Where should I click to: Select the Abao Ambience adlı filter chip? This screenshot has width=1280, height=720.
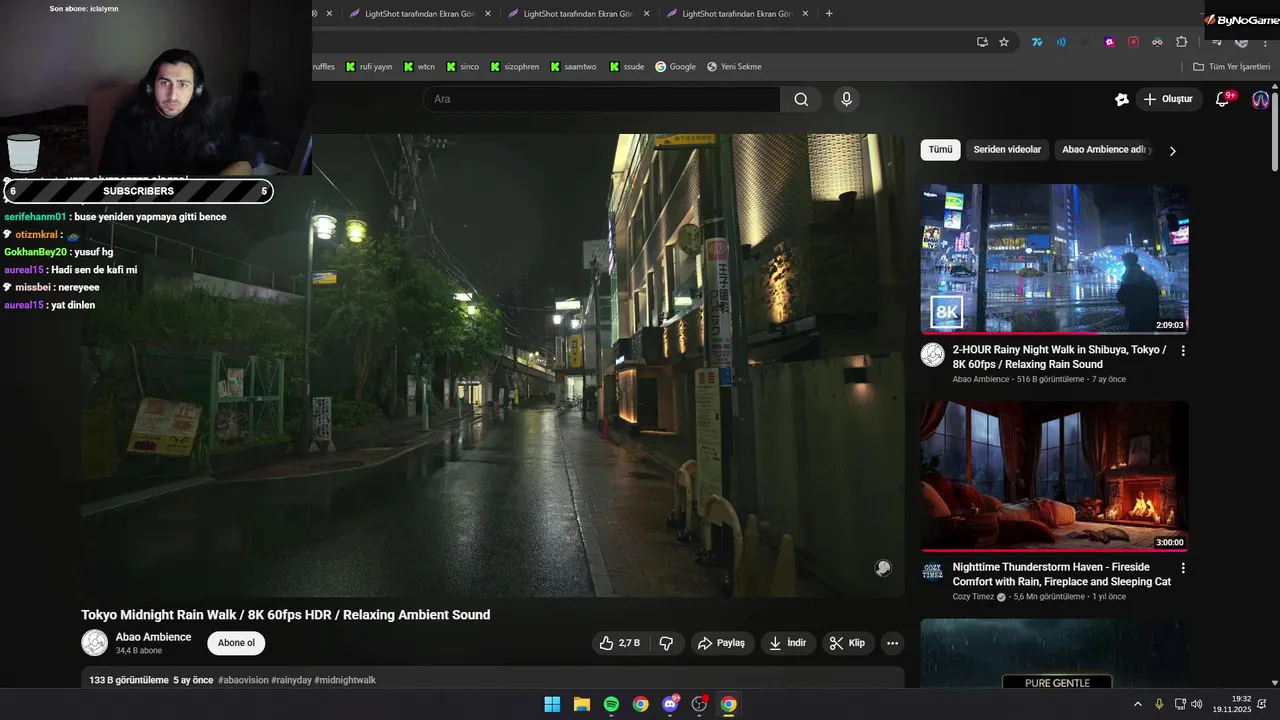pos(1106,150)
